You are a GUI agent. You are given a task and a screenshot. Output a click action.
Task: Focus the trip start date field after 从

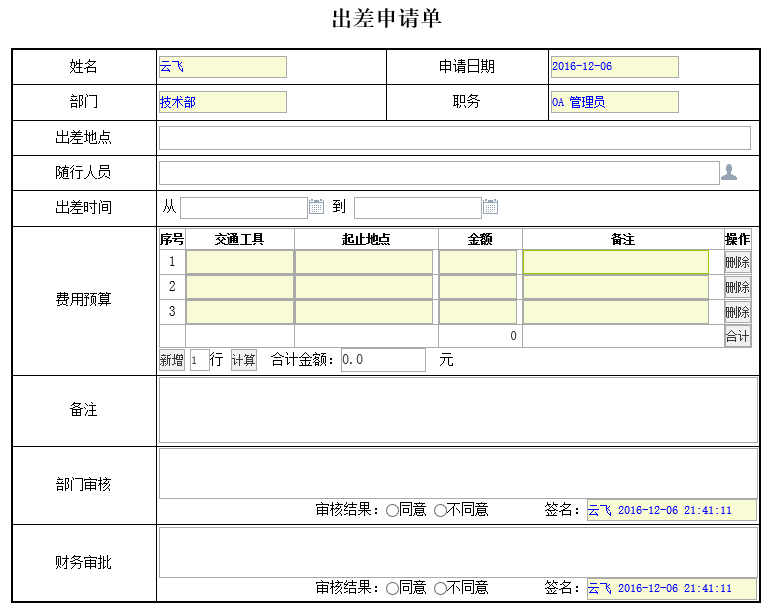[244, 208]
